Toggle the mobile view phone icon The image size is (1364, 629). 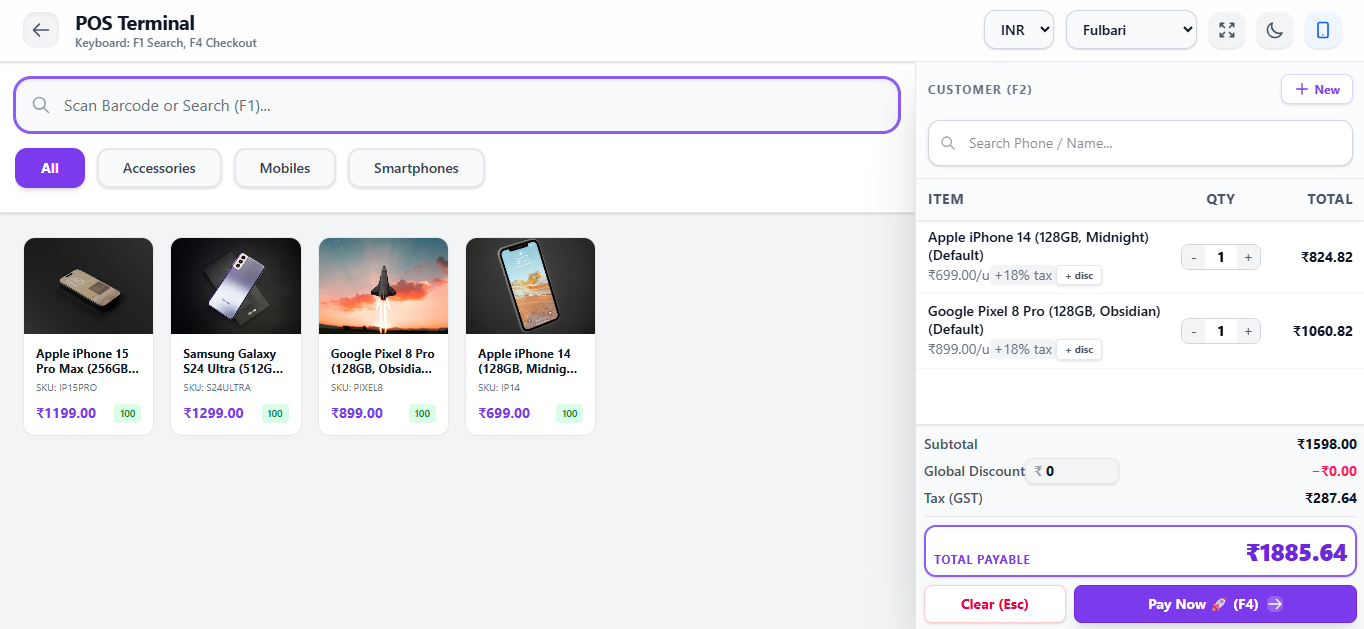click(1323, 30)
